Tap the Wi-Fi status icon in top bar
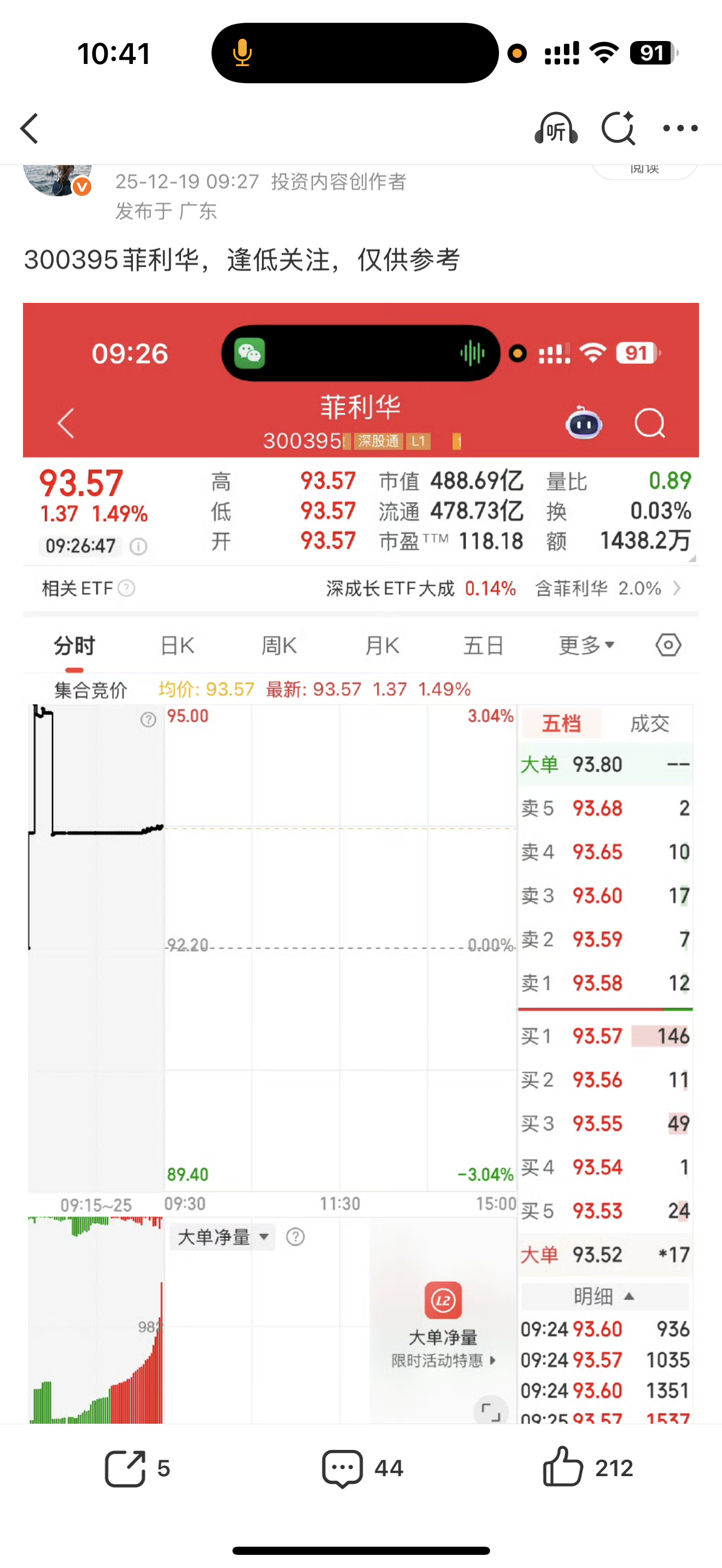Screen dimensions: 722x1568 click(x=604, y=53)
